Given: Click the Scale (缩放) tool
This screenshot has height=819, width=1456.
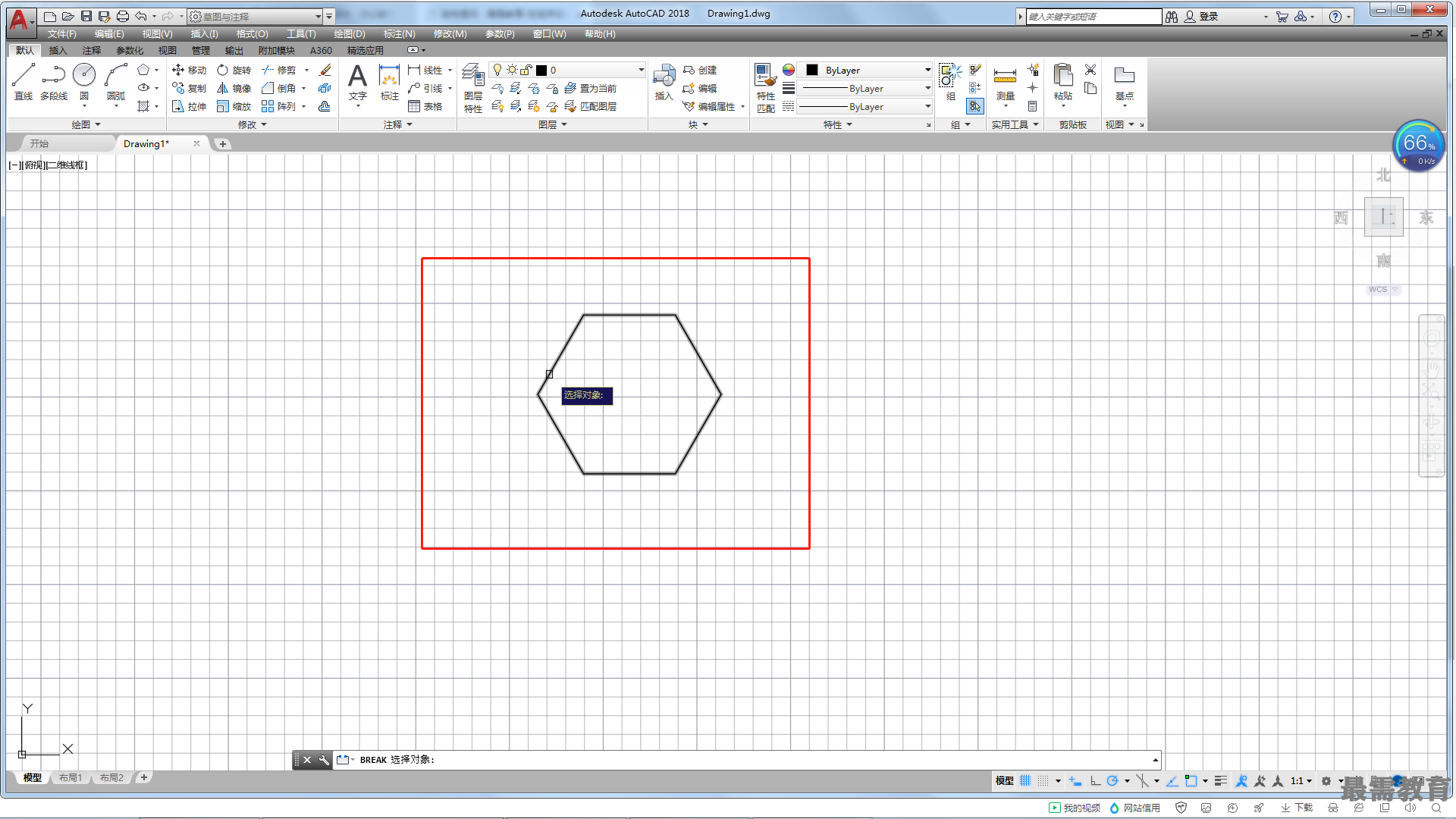Looking at the screenshot, I should [x=234, y=106].
